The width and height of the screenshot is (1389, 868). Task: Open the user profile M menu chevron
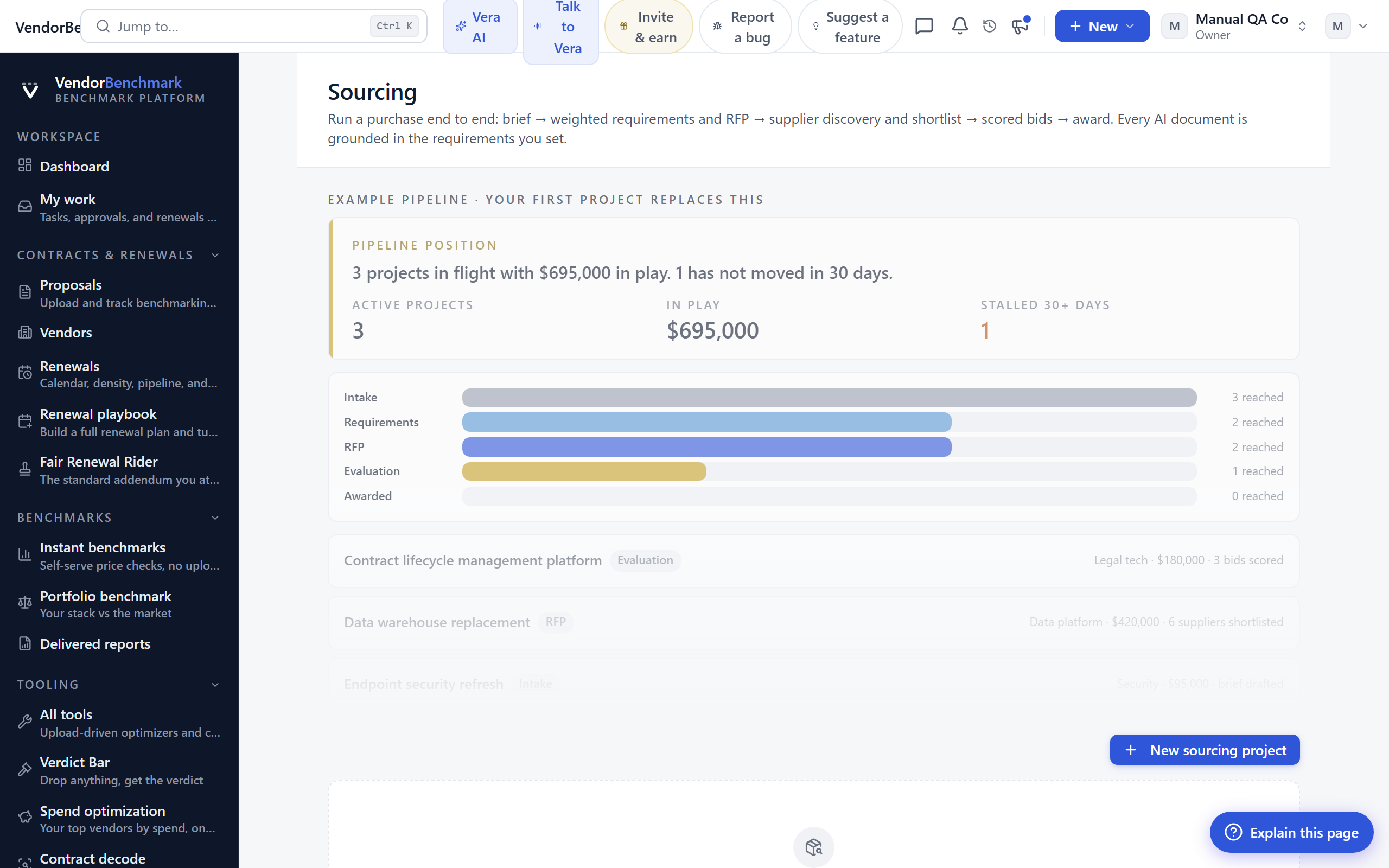tap(1363, 27)
